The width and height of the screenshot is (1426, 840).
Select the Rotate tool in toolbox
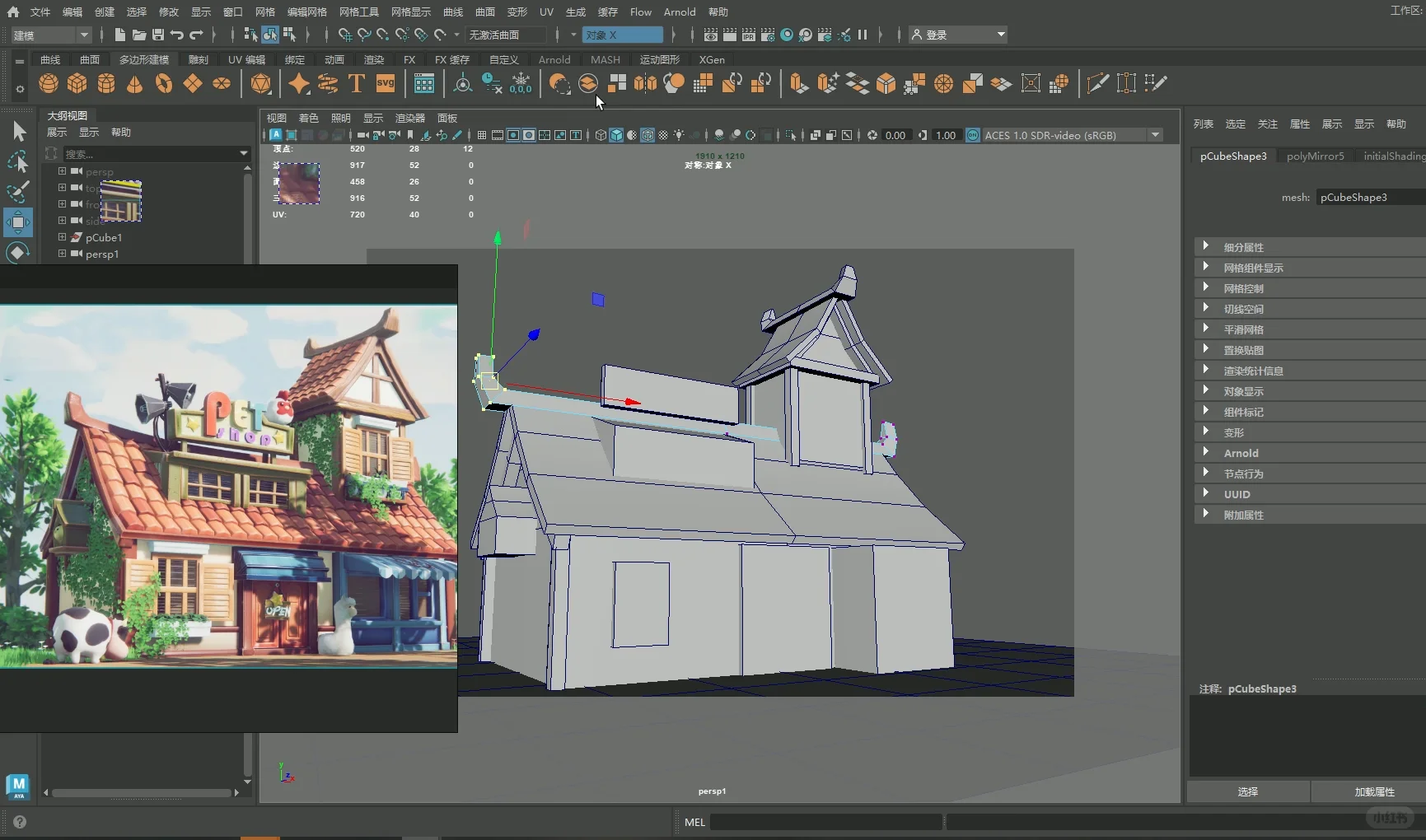pyautogui.click(x=18, y=252)
